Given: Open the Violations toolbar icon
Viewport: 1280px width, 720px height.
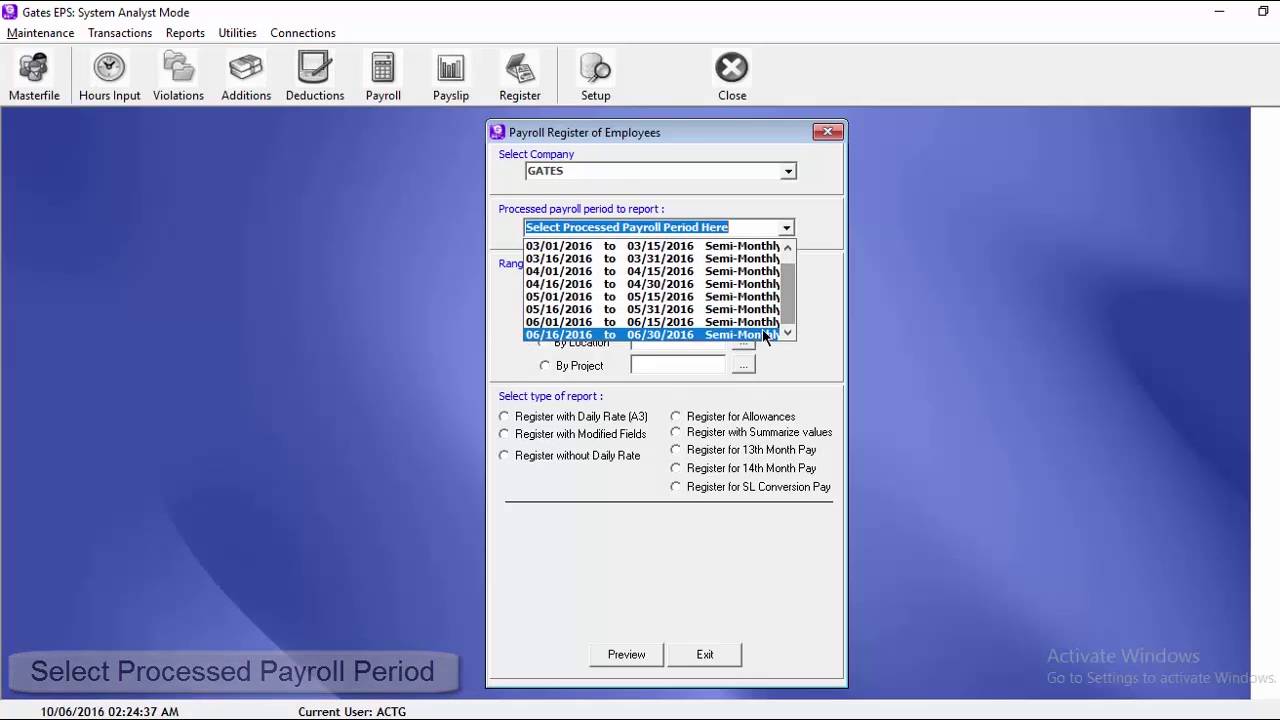Looking at the screenshot, I should tap(178, 77).
